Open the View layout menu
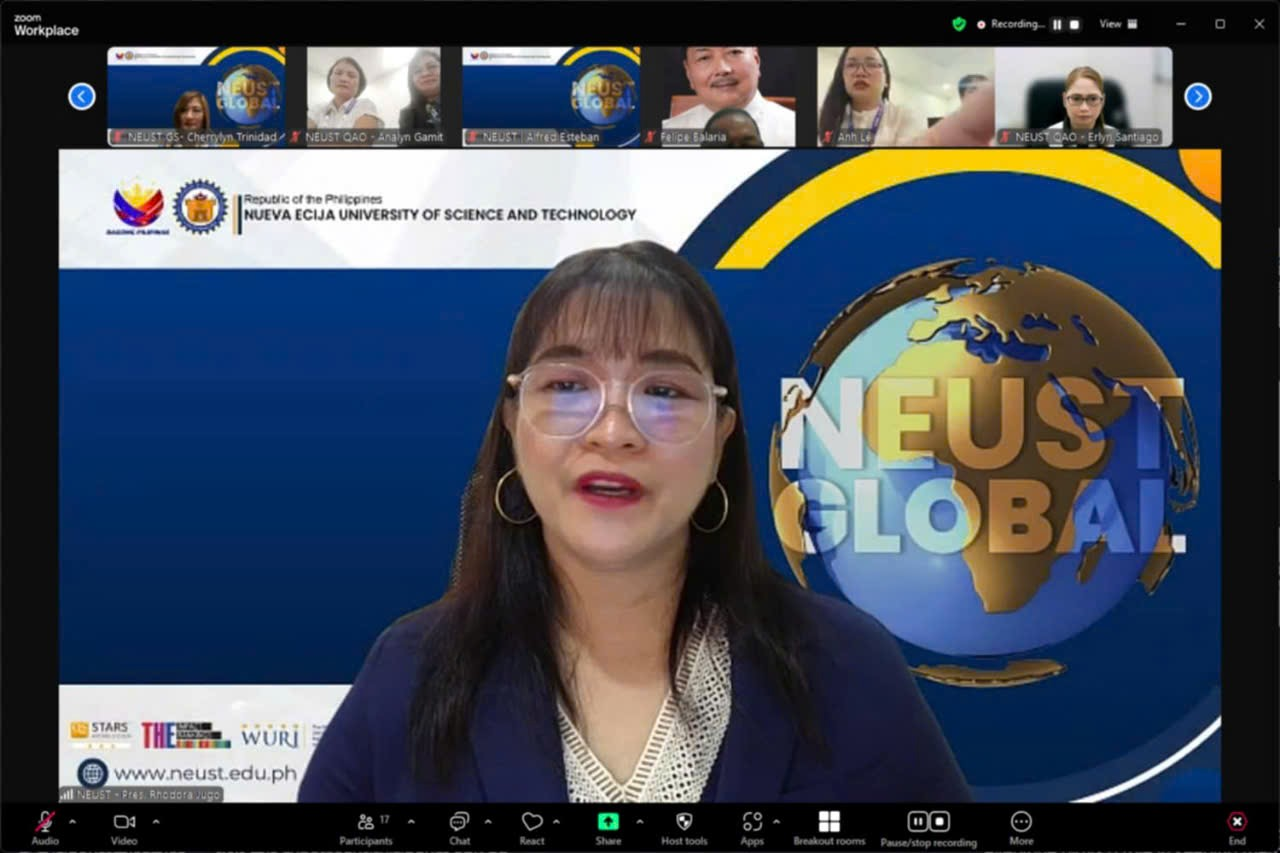Viewport: 1280px width, 853px height. click(1118, 24)
